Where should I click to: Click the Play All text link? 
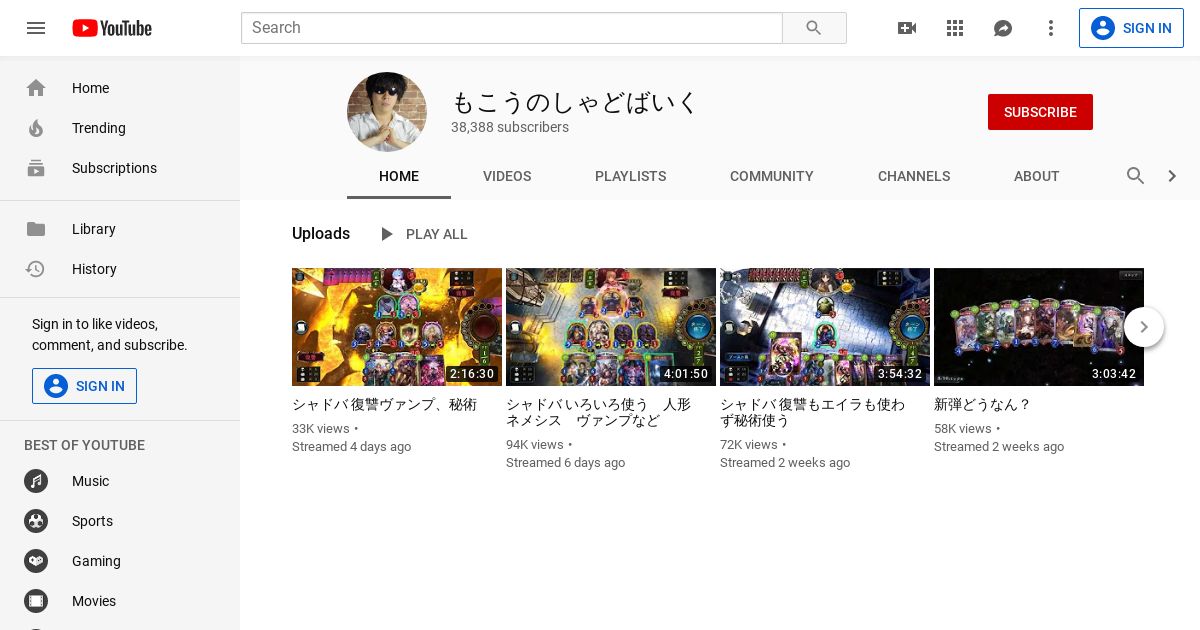[437, 234]
